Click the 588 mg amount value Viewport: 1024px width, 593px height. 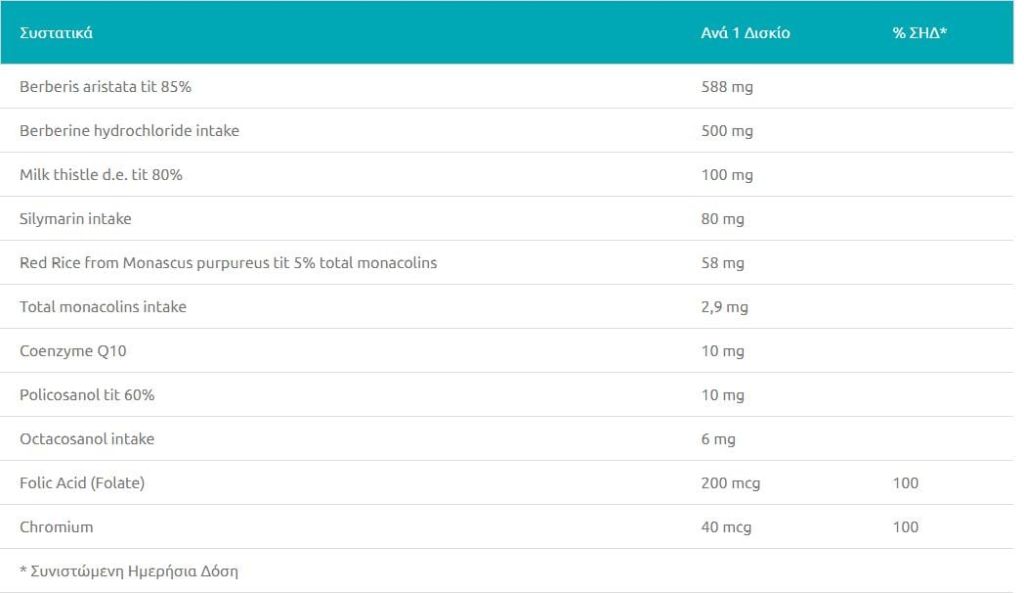pos(727,87)
